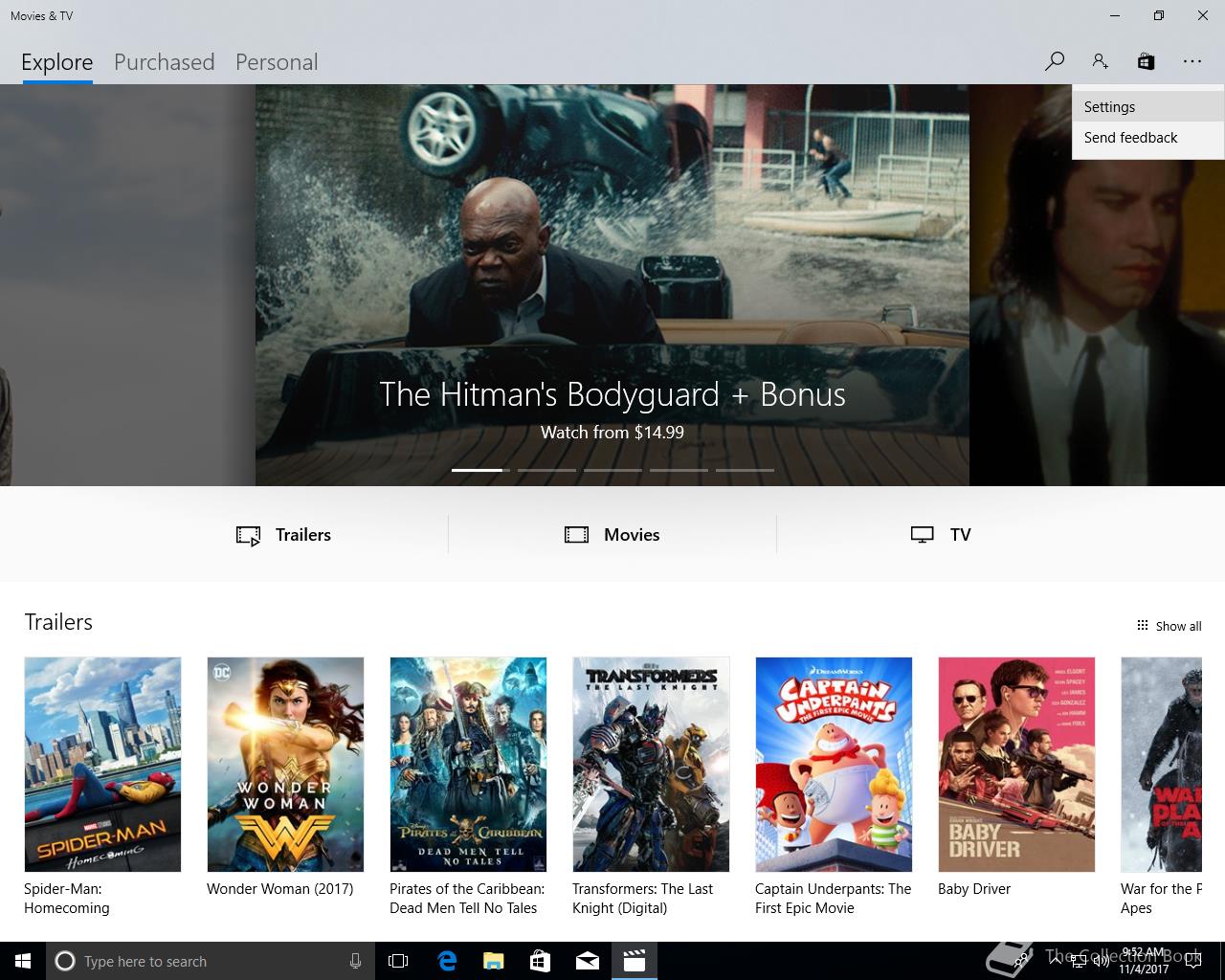This screenshot has height=980, width=1225.
Task: Click the three-dot more options icon
Action: [x=1192, y=61]
